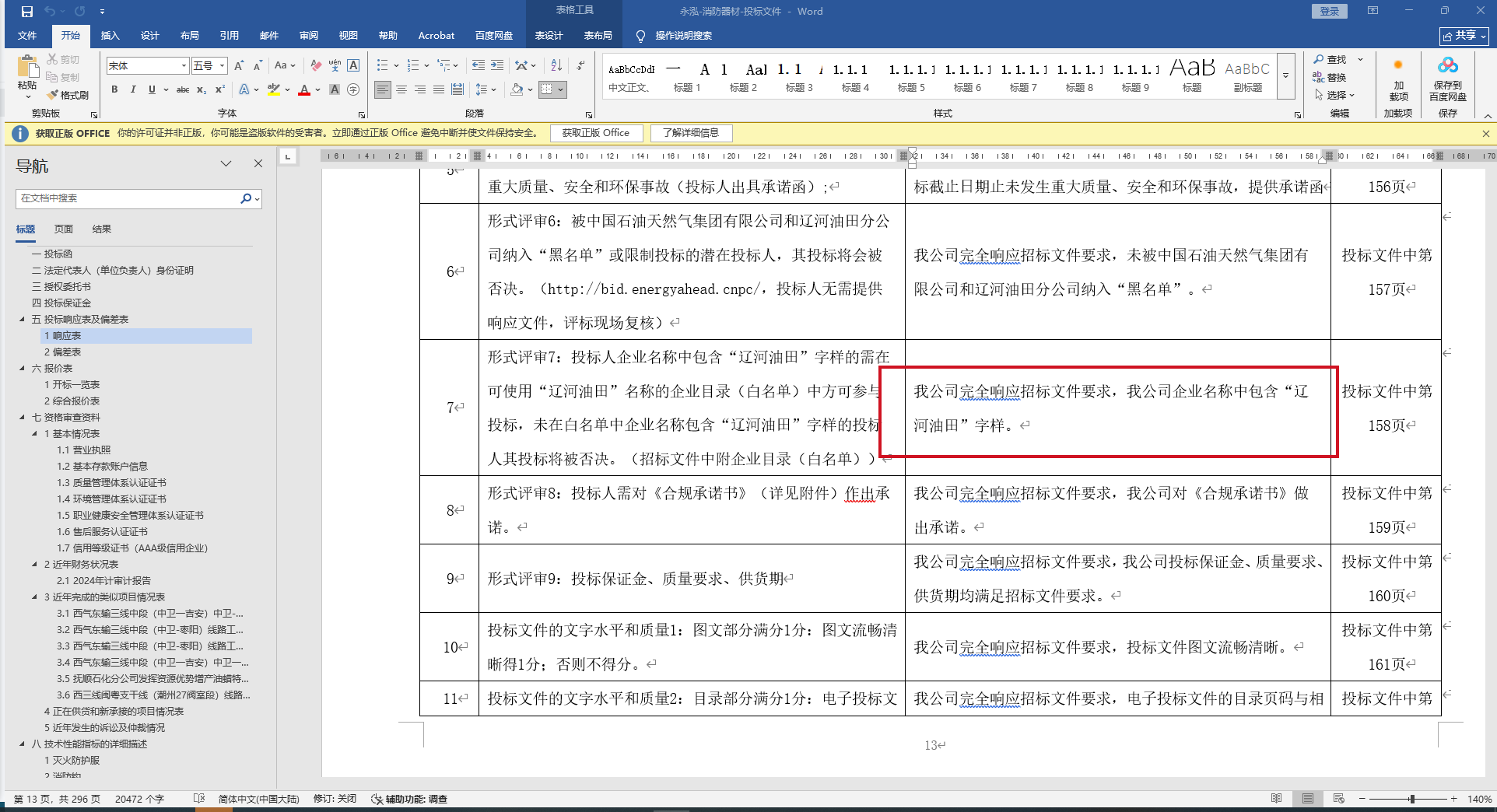Apply bold formatting with the B icon
1497x812 pixels.
click(114, 89)
